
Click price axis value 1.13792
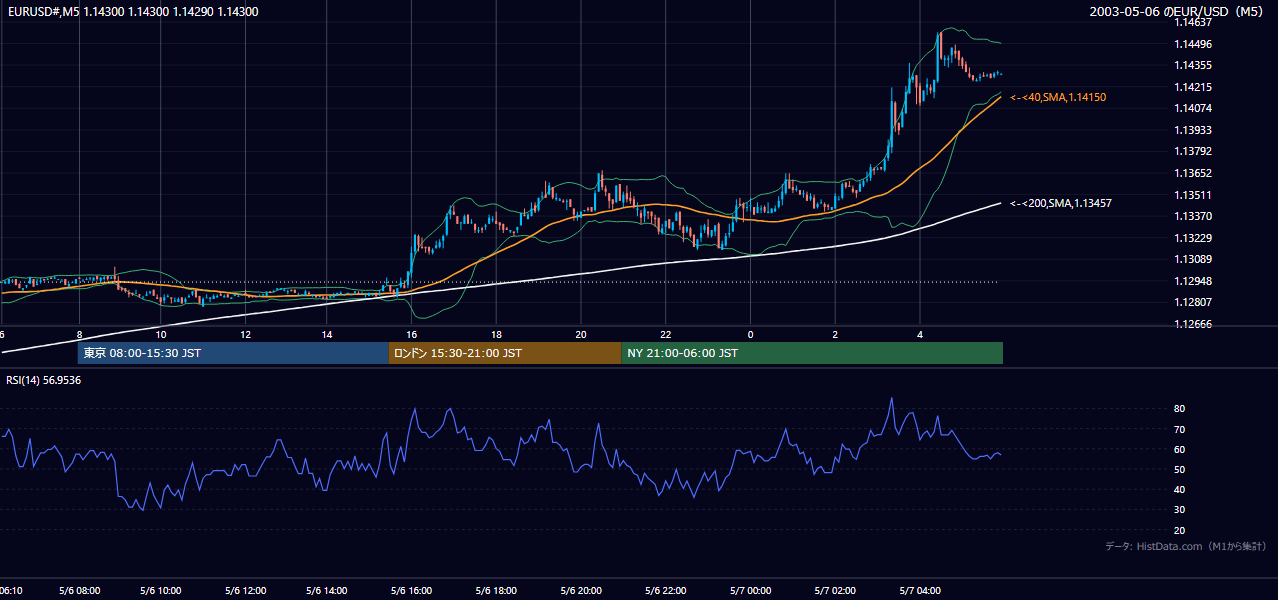tap(1194, 151)
